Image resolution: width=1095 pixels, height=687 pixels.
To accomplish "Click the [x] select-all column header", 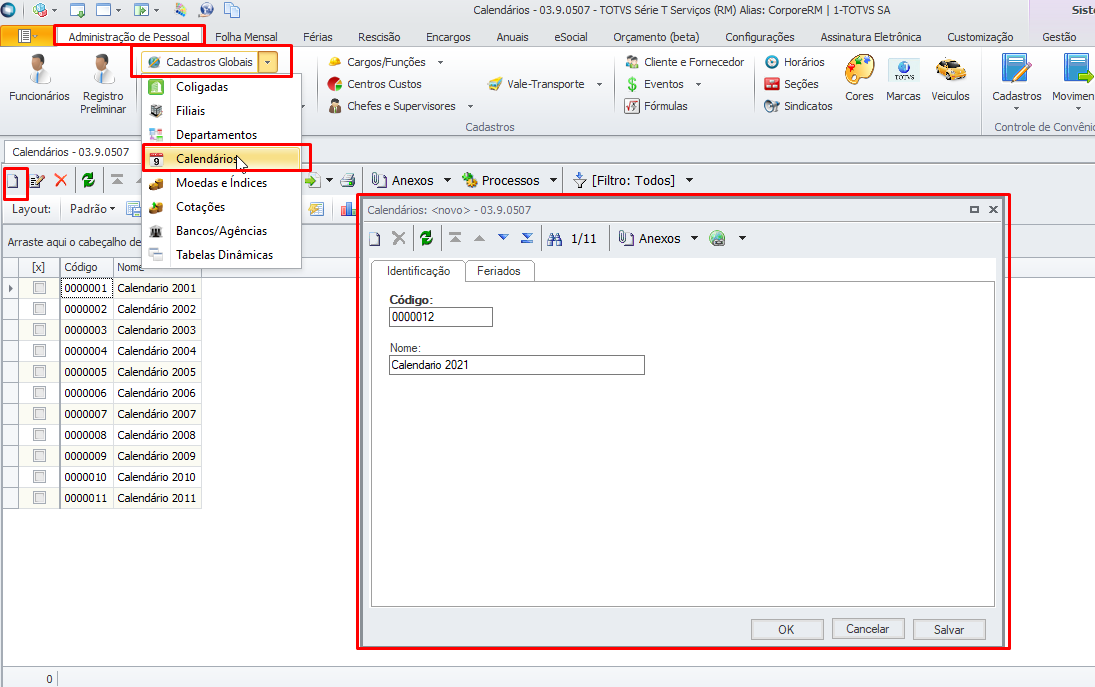I will (39, 267).
